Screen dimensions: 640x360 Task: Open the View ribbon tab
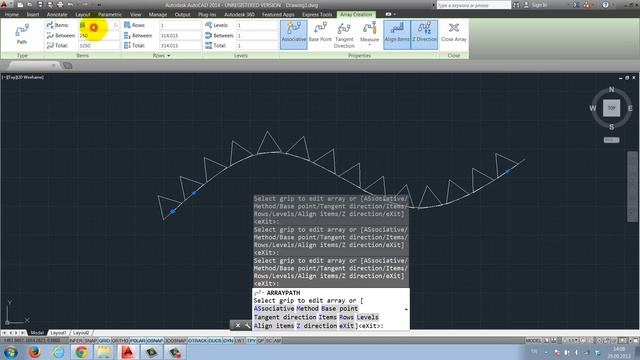(x=136, y=14)
